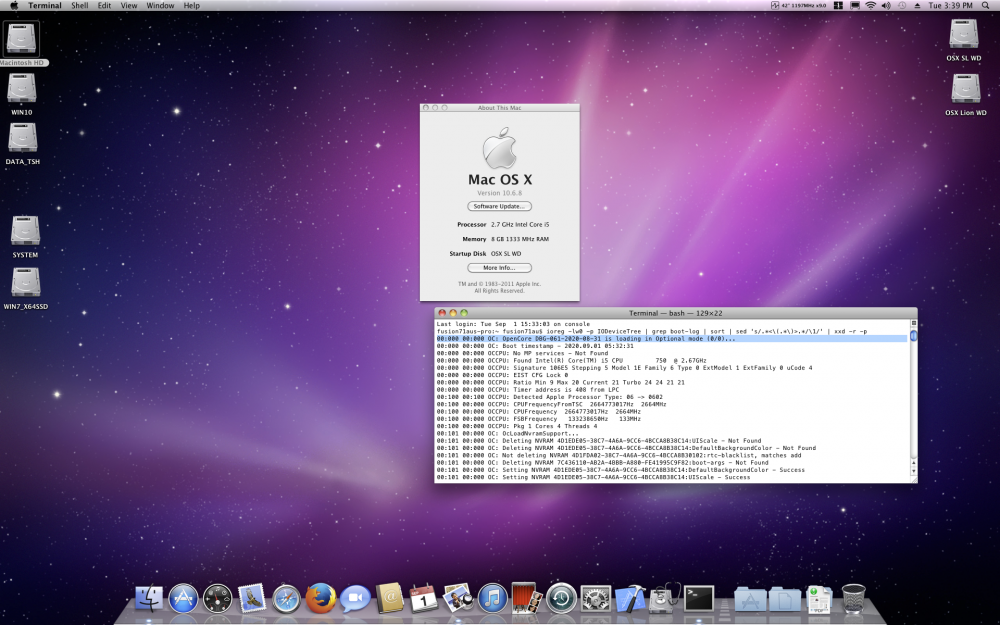
Task: Minimize Terminal with the yellow button
Action: click(453, 313)
